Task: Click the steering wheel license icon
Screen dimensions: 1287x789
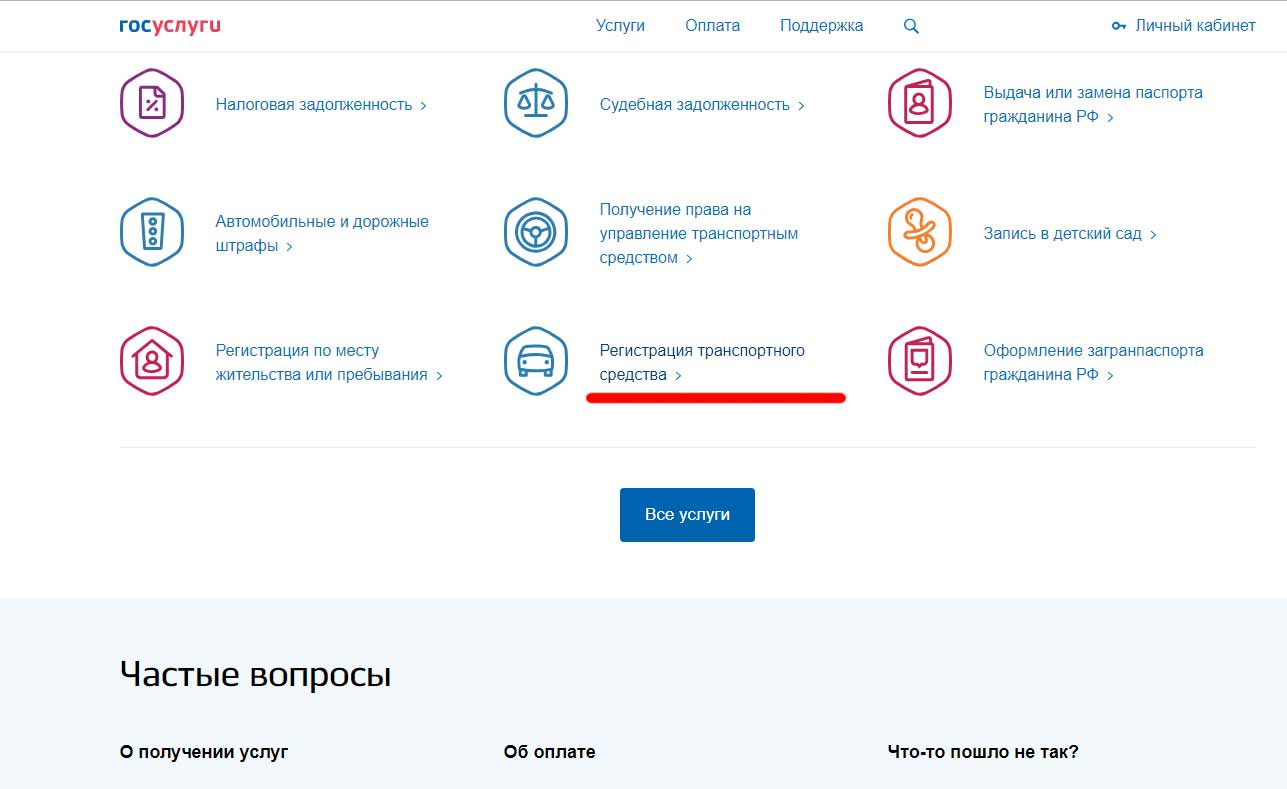Action: 536,232
